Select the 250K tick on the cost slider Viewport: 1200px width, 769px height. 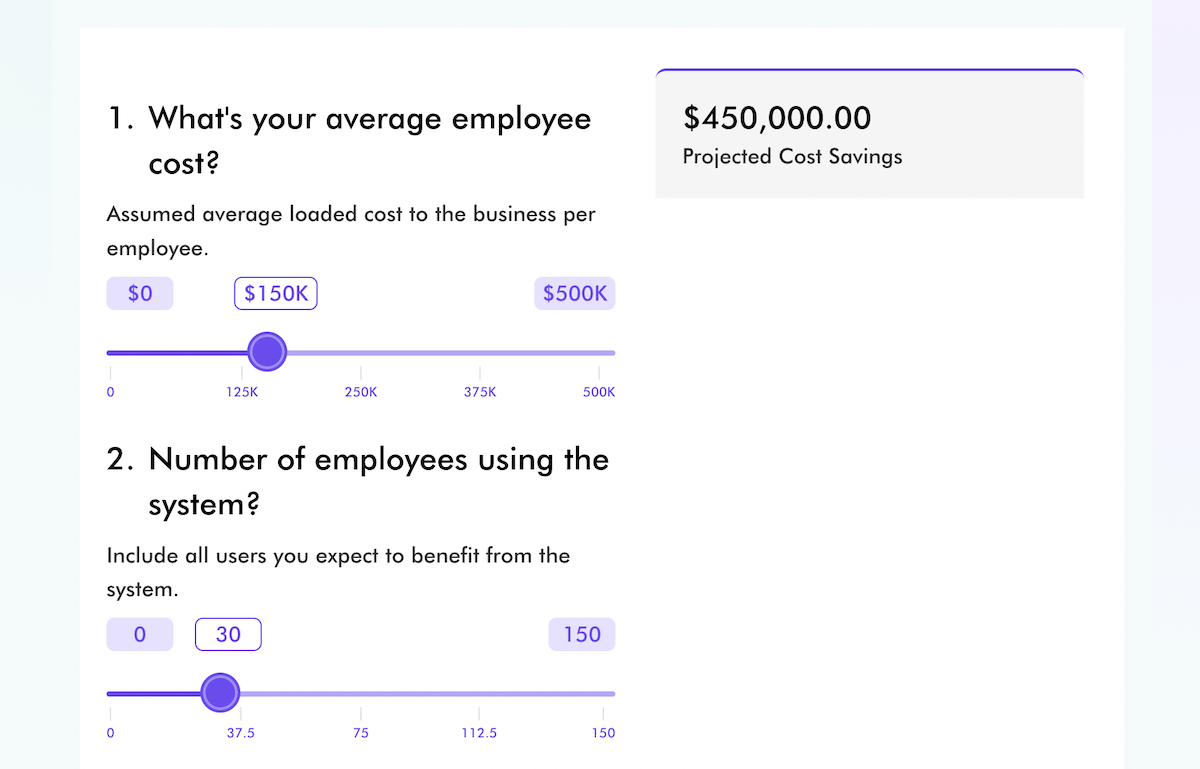click(360, 392)
